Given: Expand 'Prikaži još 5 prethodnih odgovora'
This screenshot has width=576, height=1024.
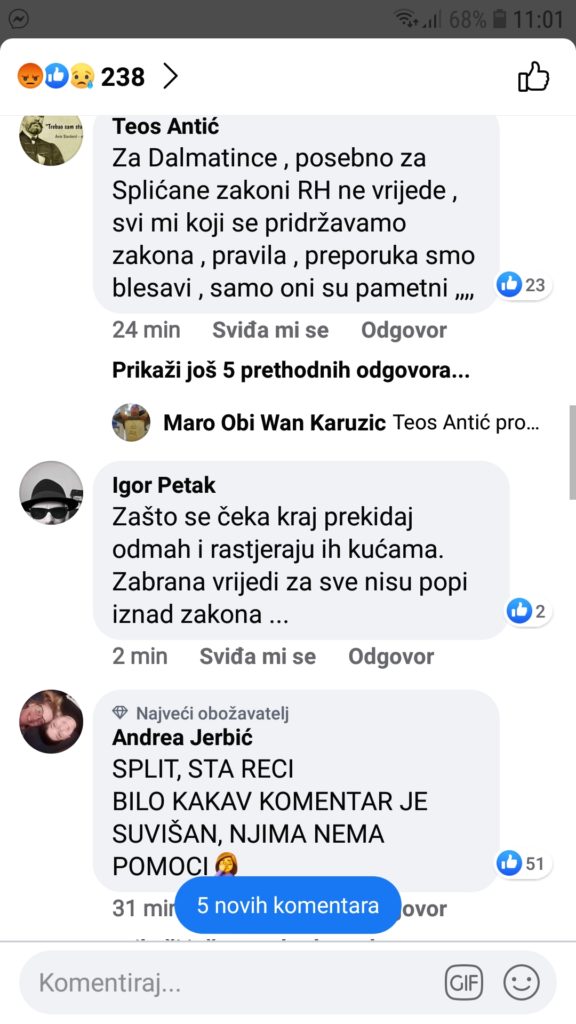Looking at the screenshot, I should tap(291, 370).
